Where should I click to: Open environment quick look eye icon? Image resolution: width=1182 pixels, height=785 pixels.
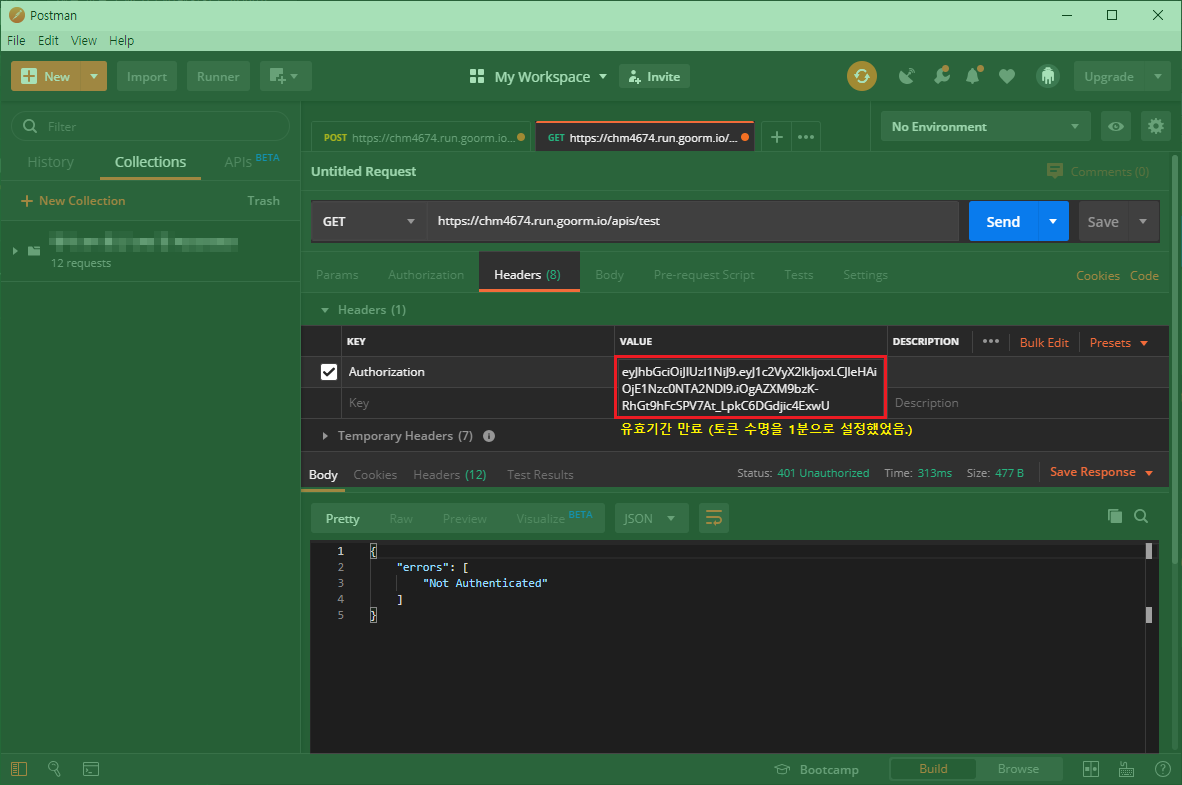pos(1116,127)
